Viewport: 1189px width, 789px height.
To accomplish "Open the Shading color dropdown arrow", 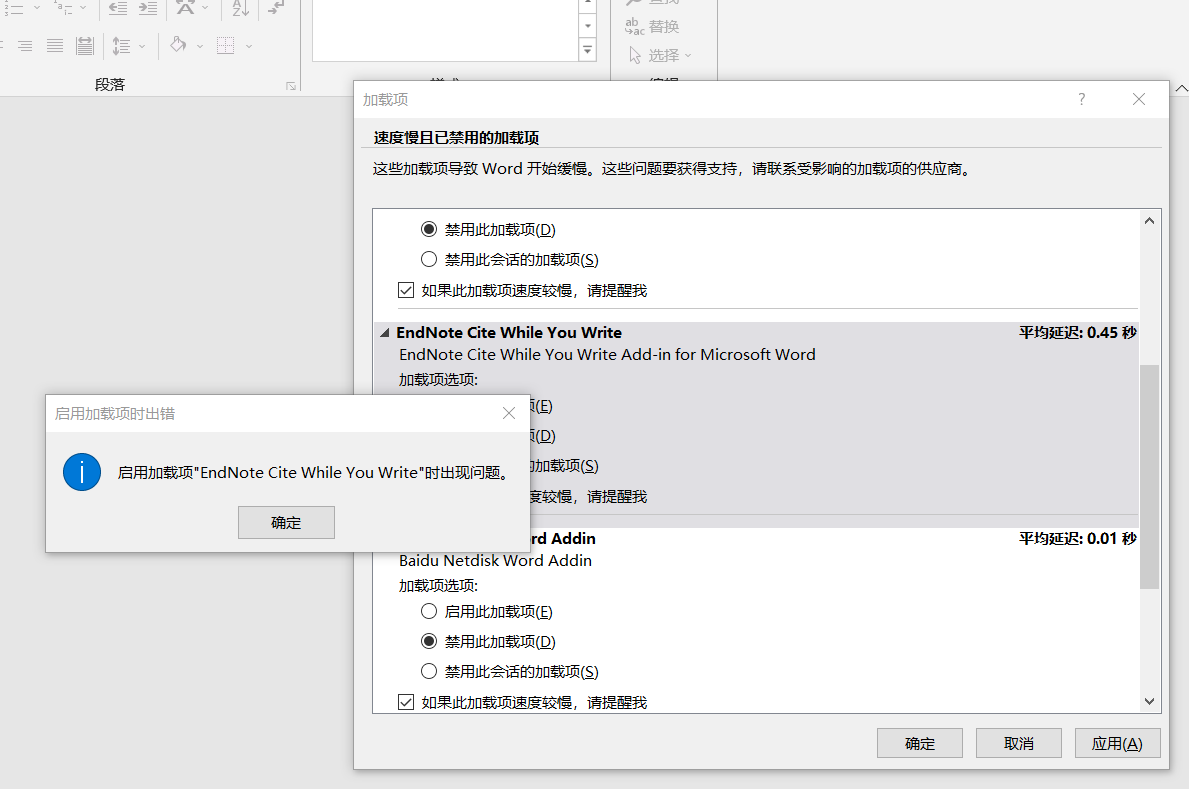I will (x=200, y=46).
